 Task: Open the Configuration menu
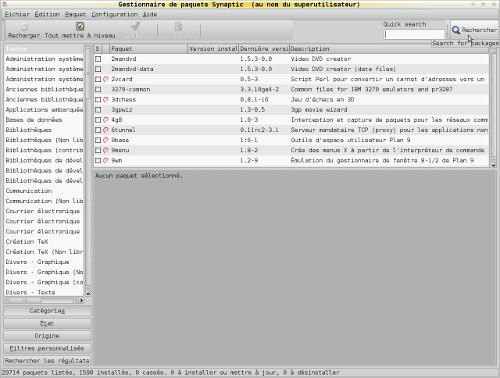point(114,14)
